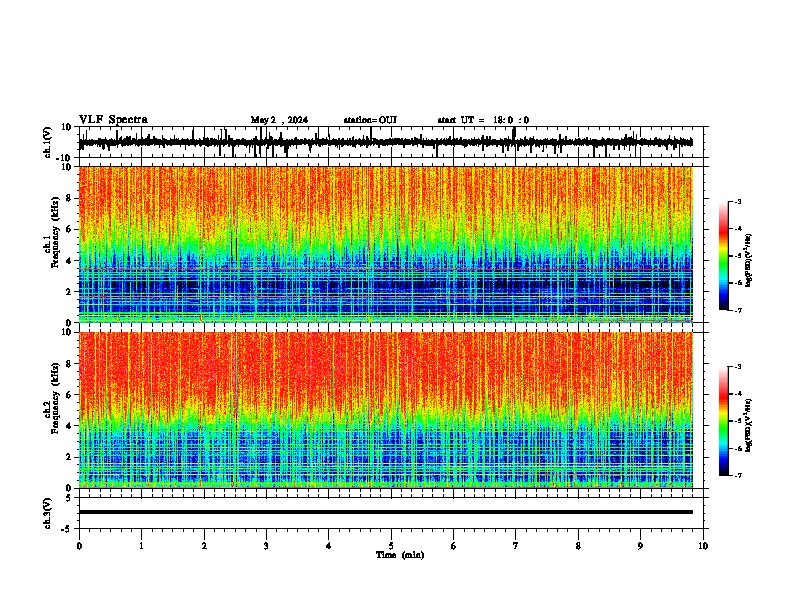Click the 'VLF Spectra' title text
This screenshot has width=792, height=612.
click(x=113, y=120)
